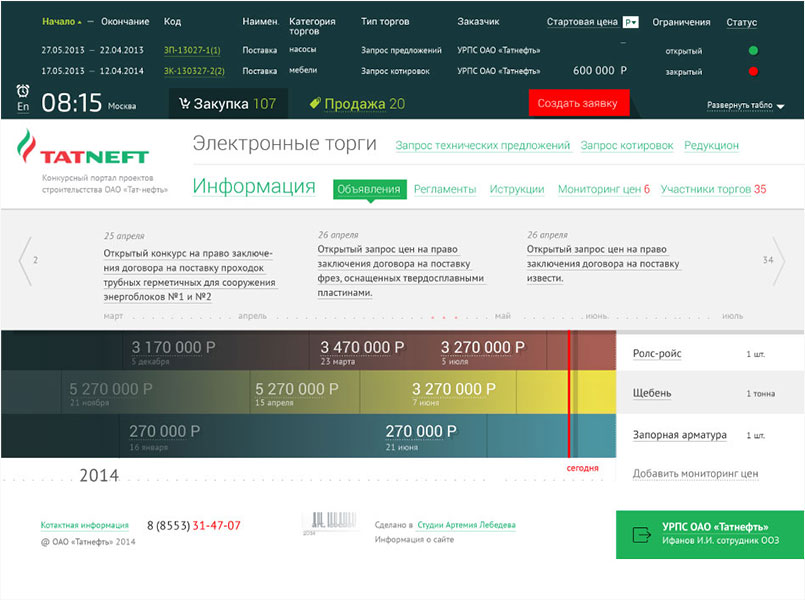Viewport: 805px width, 600px height.
Task: Sort the table by the Начало column
Action: (x=62, y=22)
